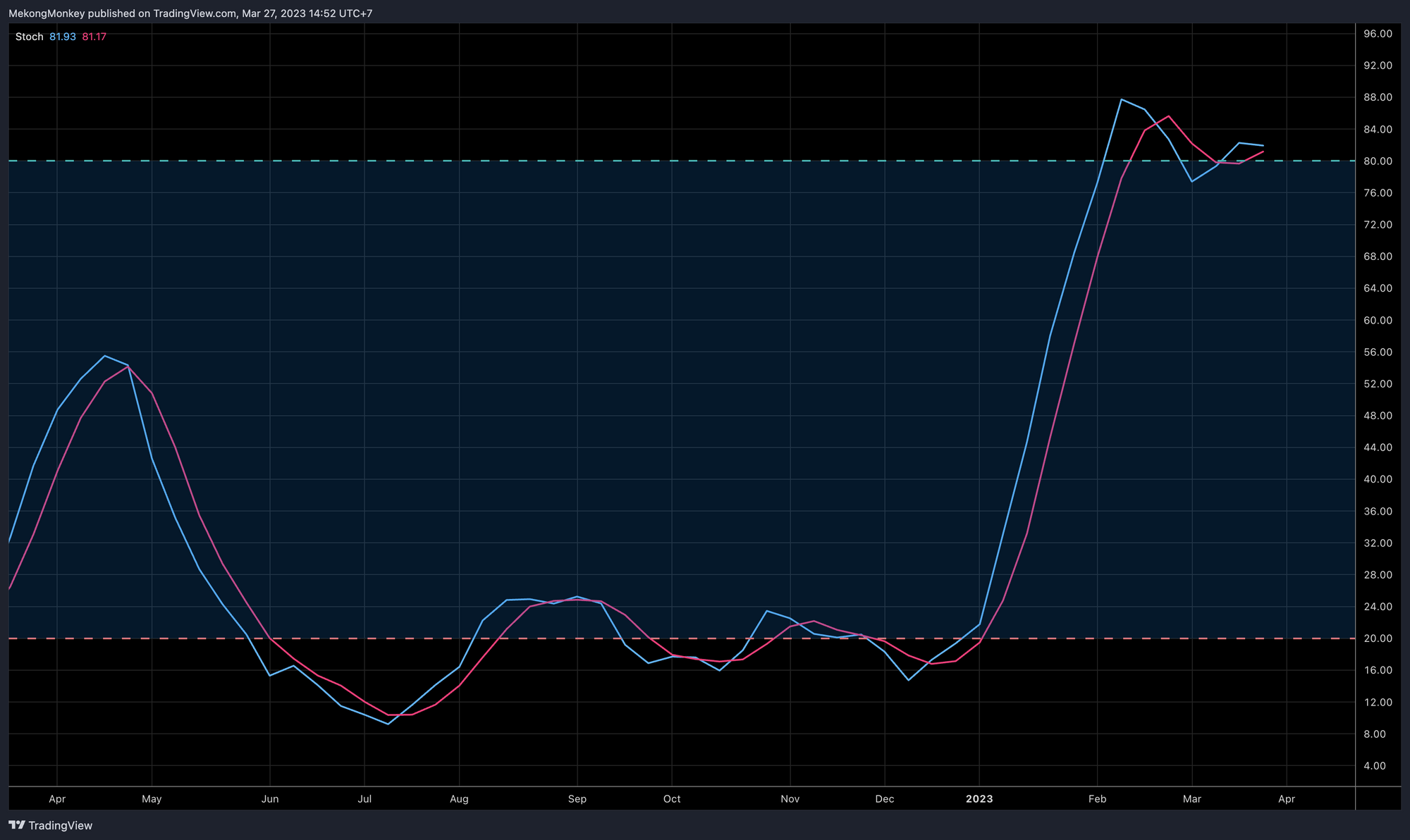This screenshot has height=840, width=1410.
Task: Click the dashed pink oversold line at 20
Action: pyautogui.click(x=682, y=638)
